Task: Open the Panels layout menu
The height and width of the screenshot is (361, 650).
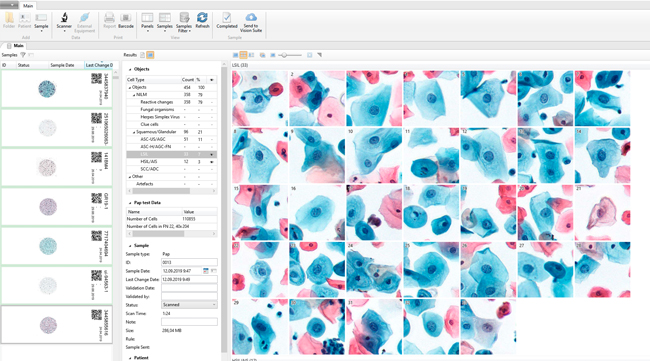Action: pos(147,22)
